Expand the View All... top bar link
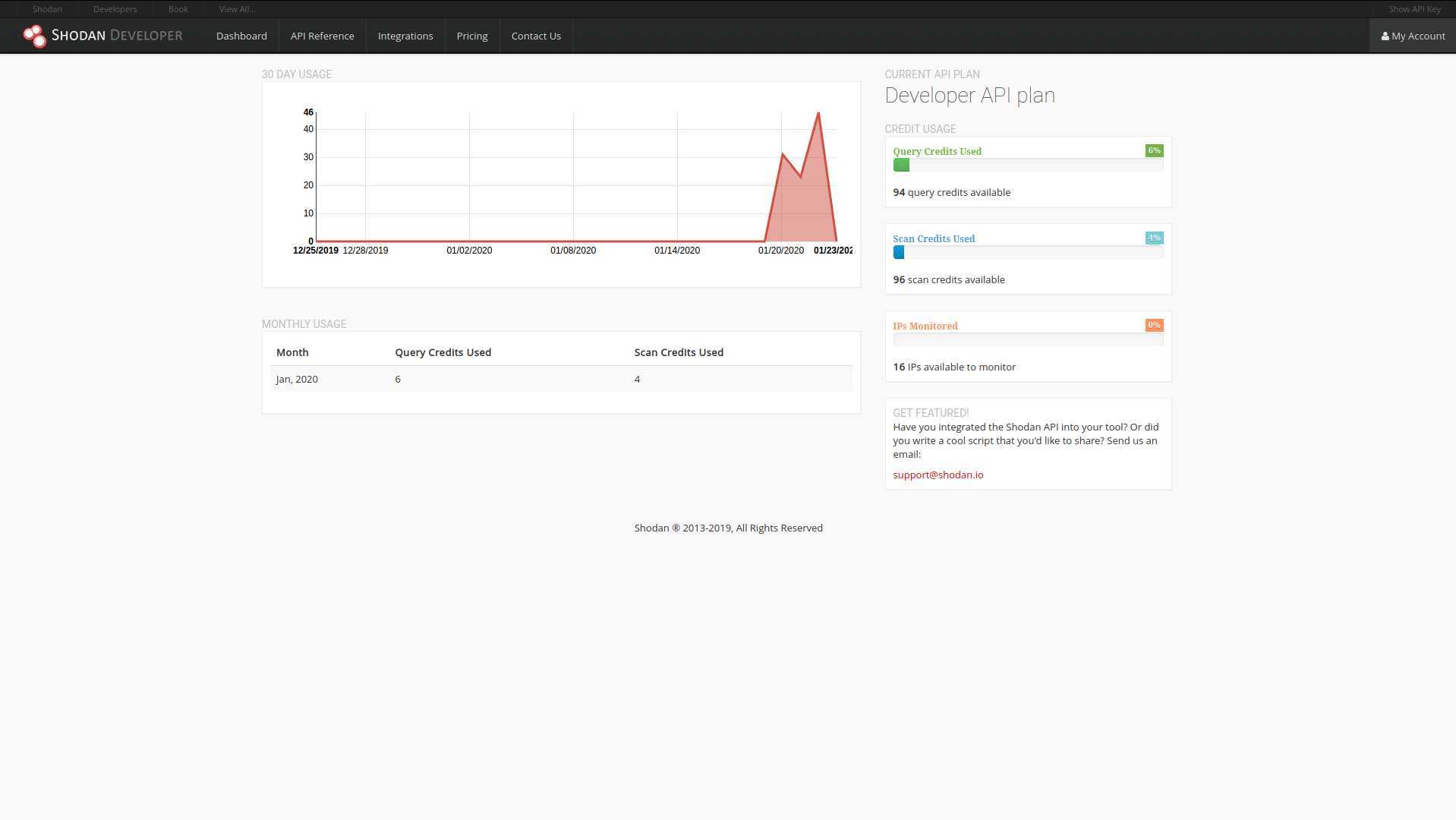This screenshot has height=820, width=1456. [237, 9]
